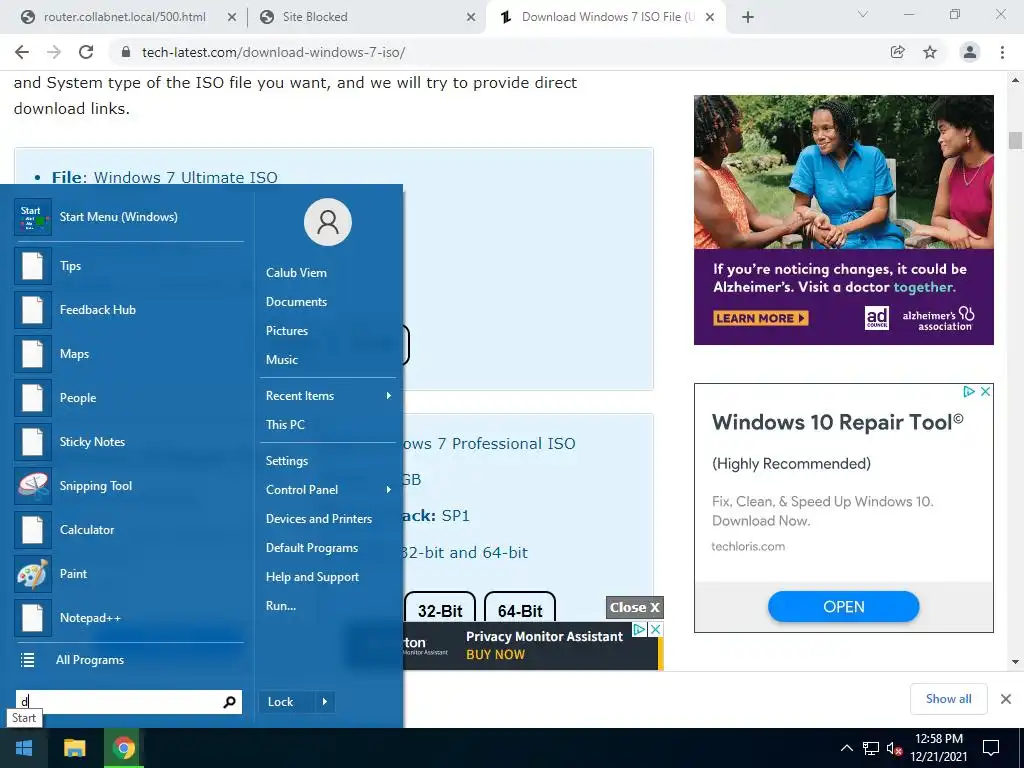Click the 64-Bit download button
The width and height of the screenshot is (1024, 768).
[520, 609]
